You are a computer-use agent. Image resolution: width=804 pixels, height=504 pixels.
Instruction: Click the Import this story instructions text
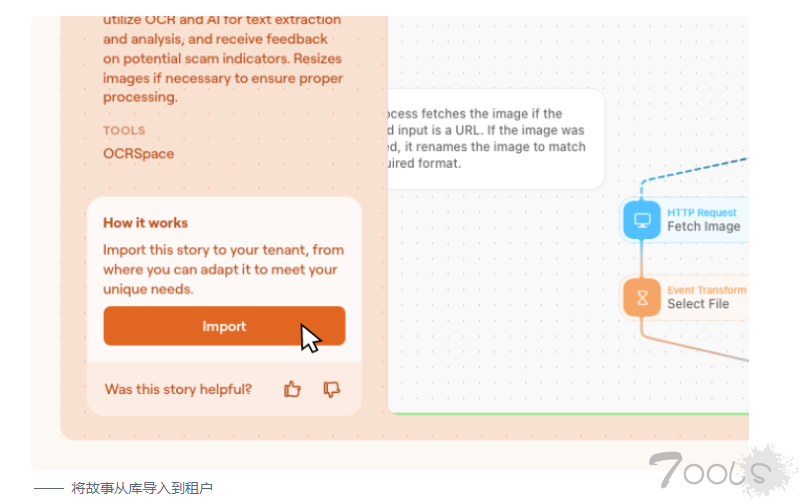(x=224, y=269)
